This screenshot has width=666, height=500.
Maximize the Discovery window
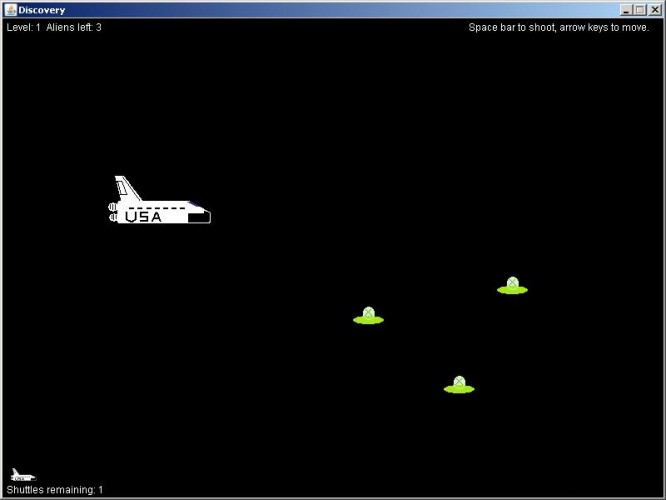pyautogui.click(x=640, y=10)
